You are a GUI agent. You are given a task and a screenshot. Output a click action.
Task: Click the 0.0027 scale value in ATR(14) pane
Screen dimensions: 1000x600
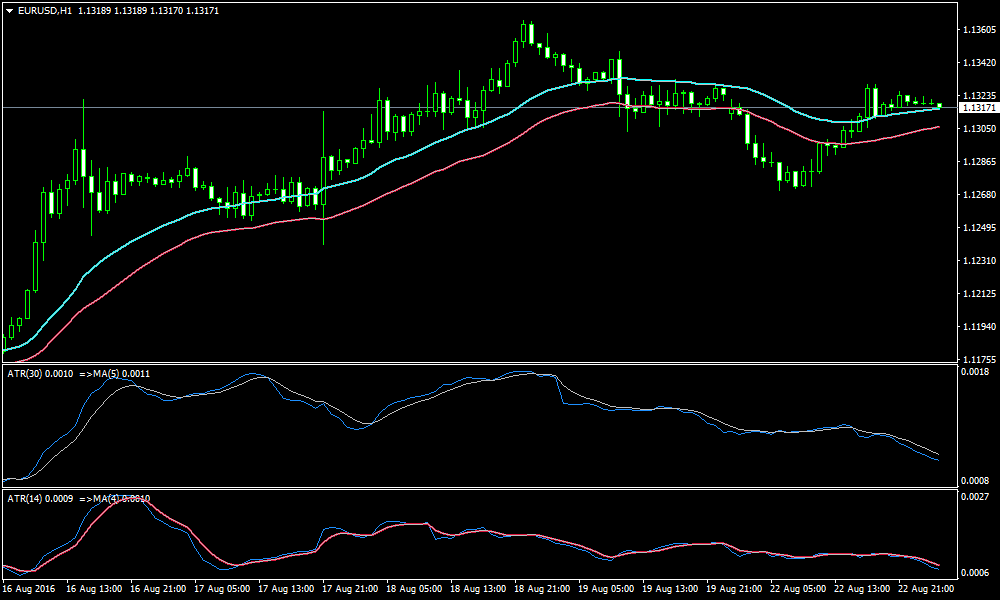click(975, 497)
